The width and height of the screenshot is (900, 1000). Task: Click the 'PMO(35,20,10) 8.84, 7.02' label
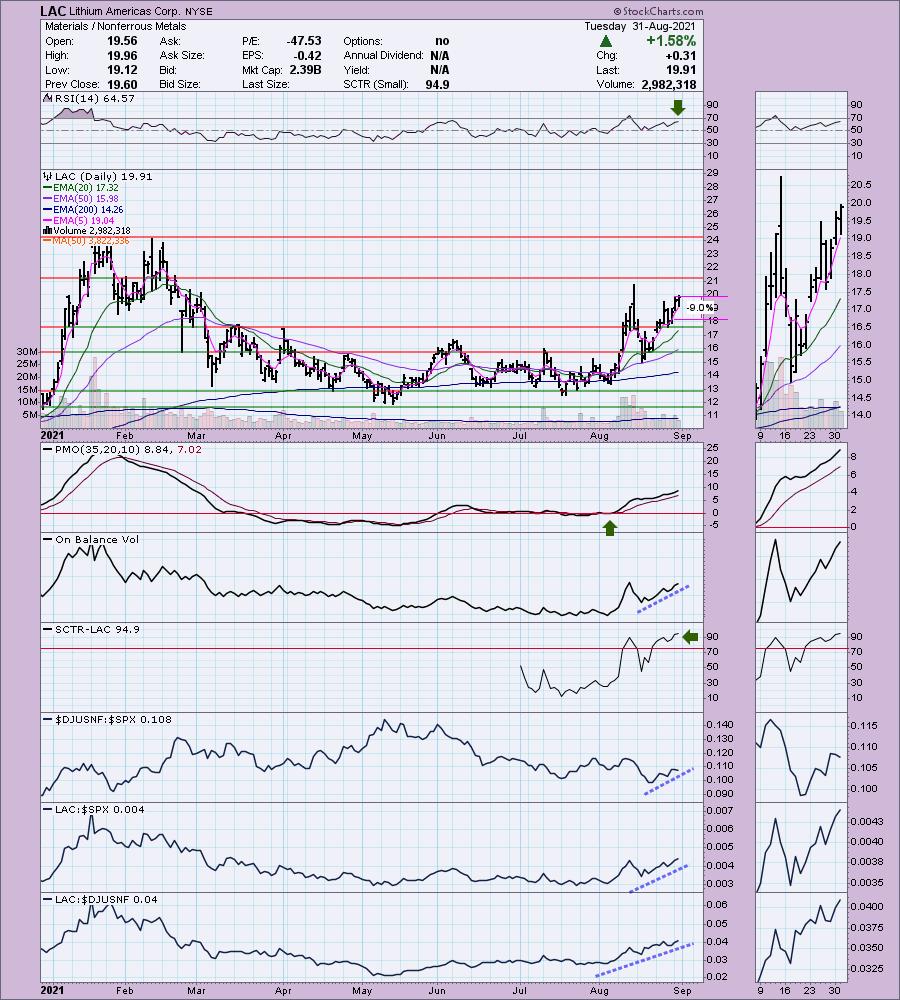128,450
